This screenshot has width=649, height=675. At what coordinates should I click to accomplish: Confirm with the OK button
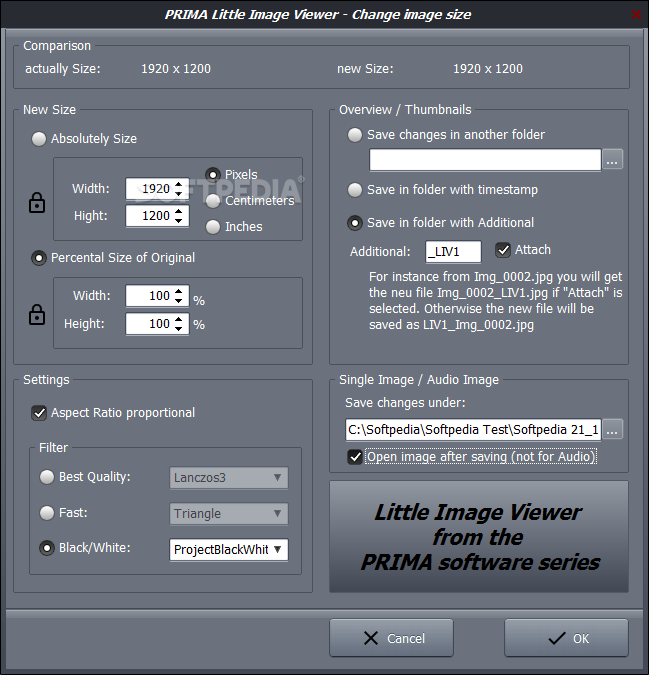[x=566, y=638]
